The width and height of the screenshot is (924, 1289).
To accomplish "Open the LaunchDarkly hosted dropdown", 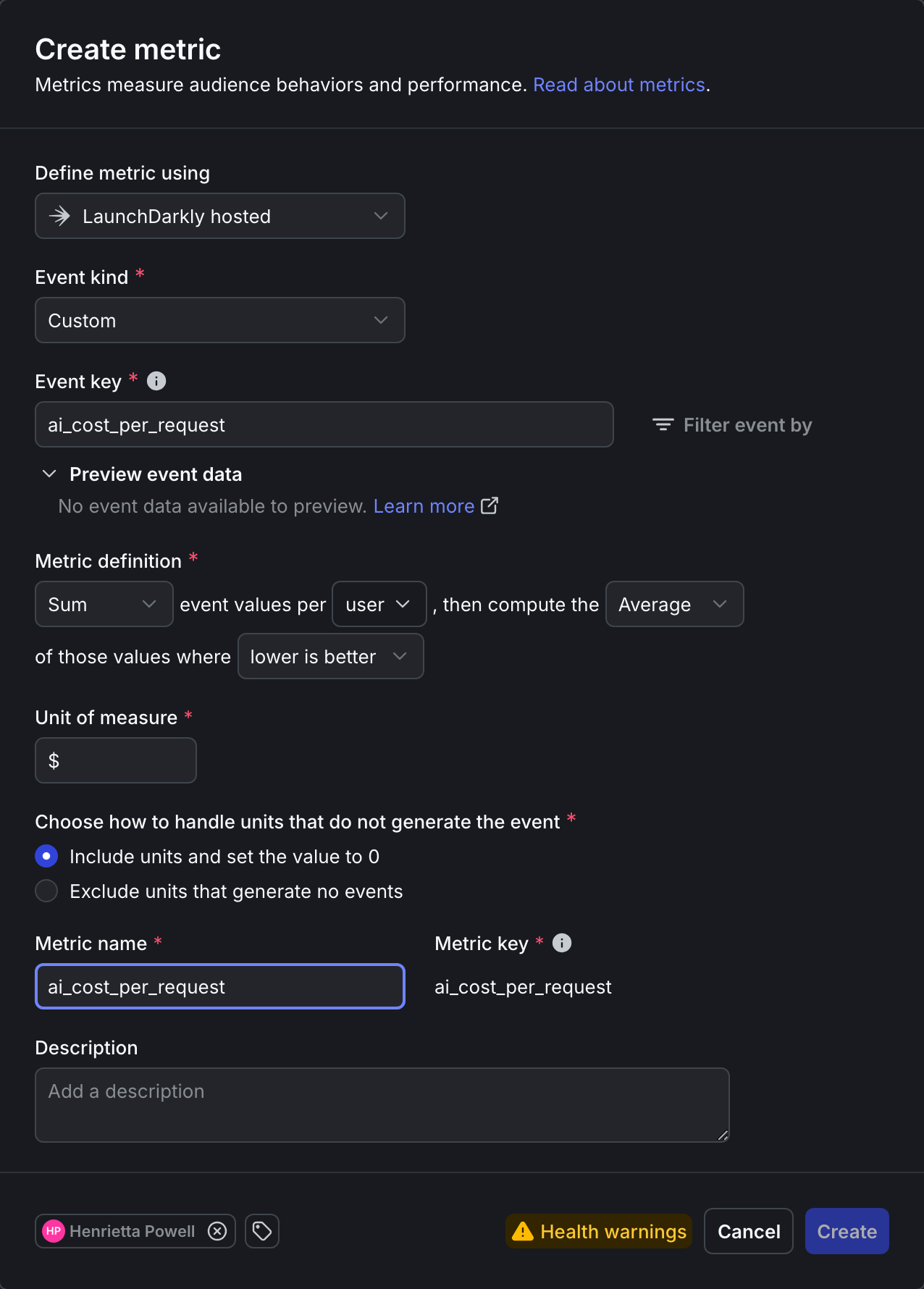I will pyautogui.click(x=220, y=216).
